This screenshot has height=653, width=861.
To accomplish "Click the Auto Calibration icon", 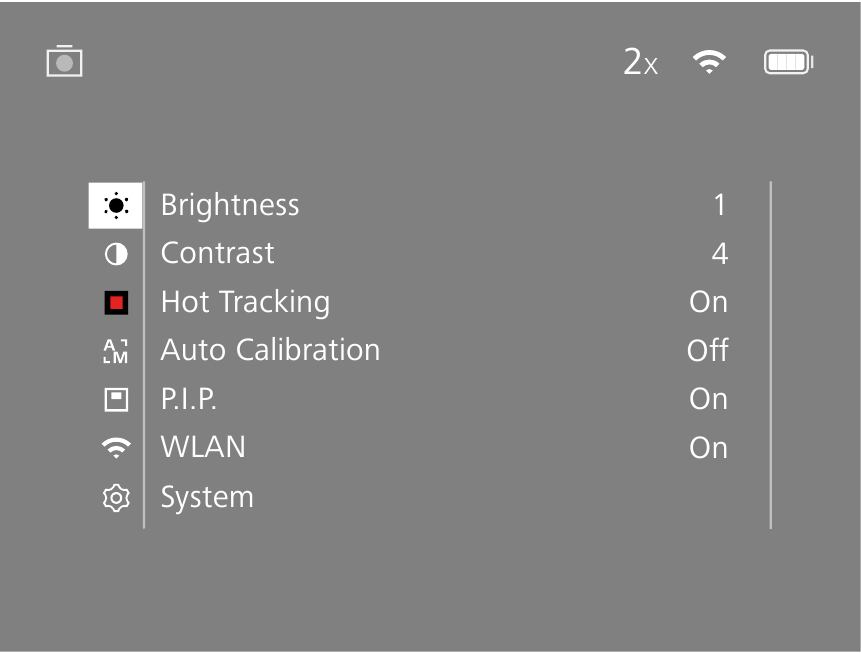I will 116,351.
